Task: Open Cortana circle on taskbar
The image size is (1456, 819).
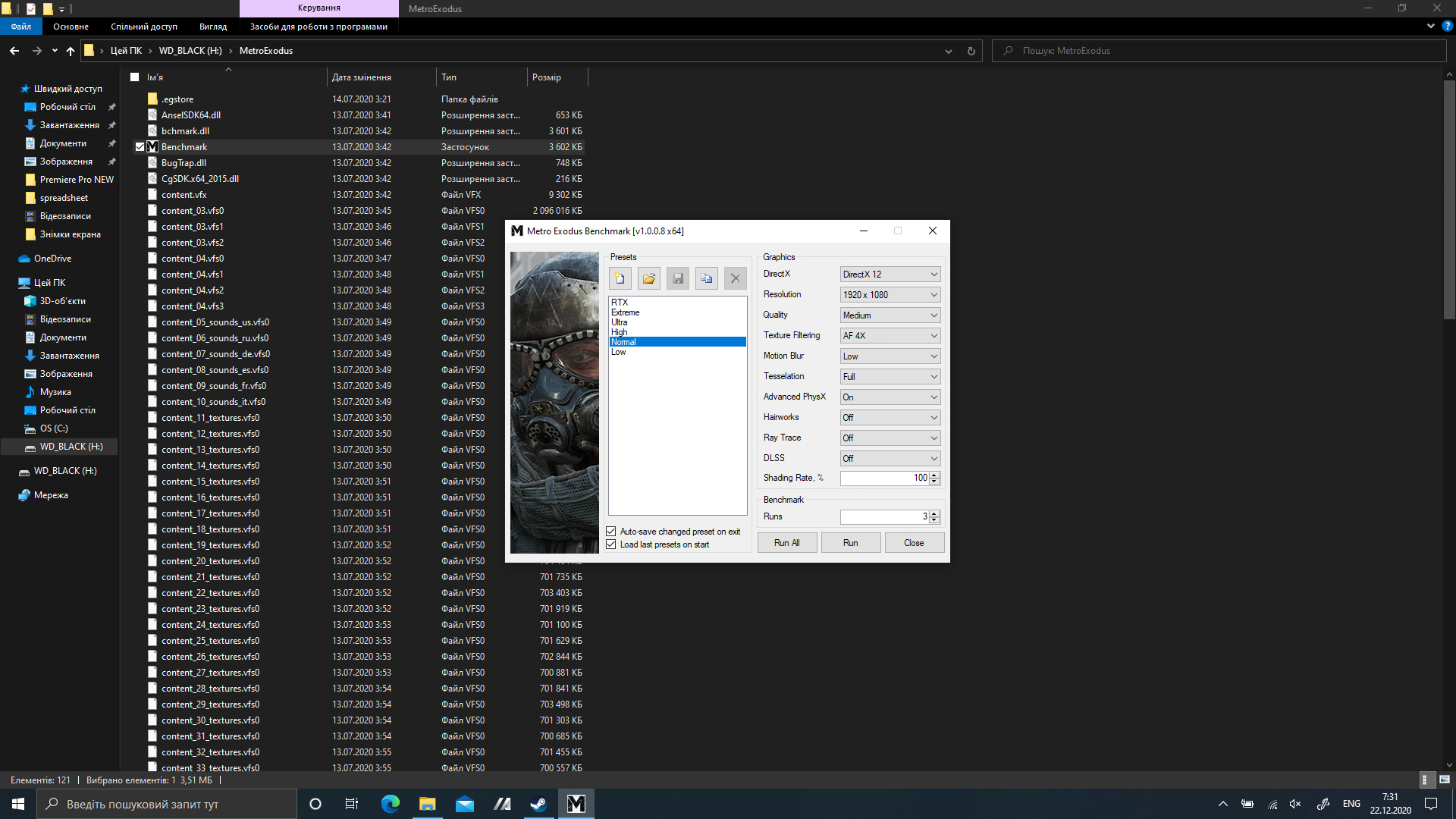Action: pyautogui.click(x=315, y=804)
